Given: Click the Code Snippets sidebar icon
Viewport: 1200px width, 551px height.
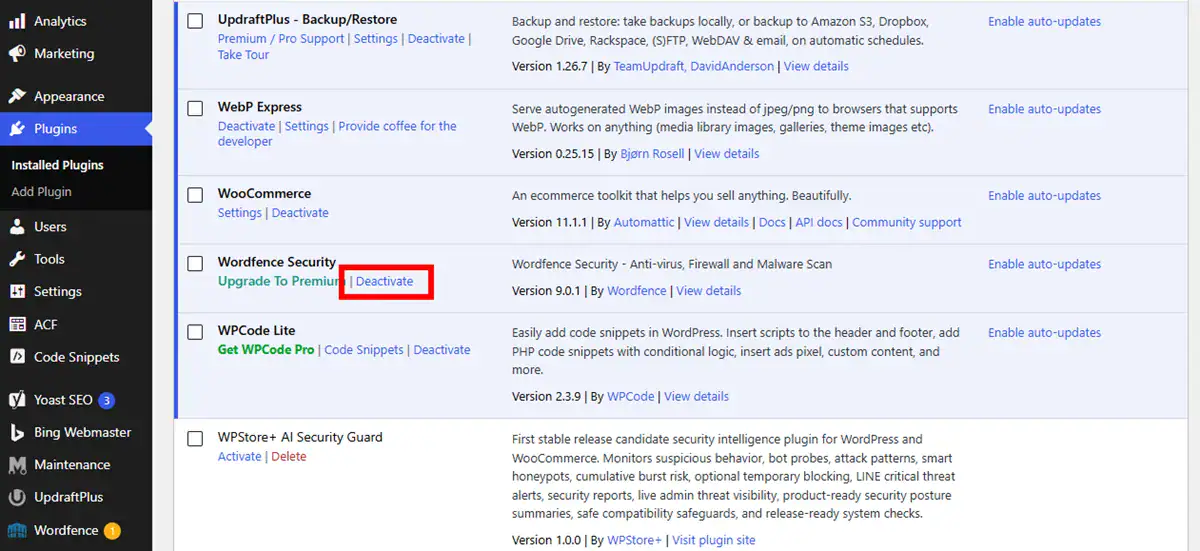Looking at the screenshot, I should click(17, 357).
